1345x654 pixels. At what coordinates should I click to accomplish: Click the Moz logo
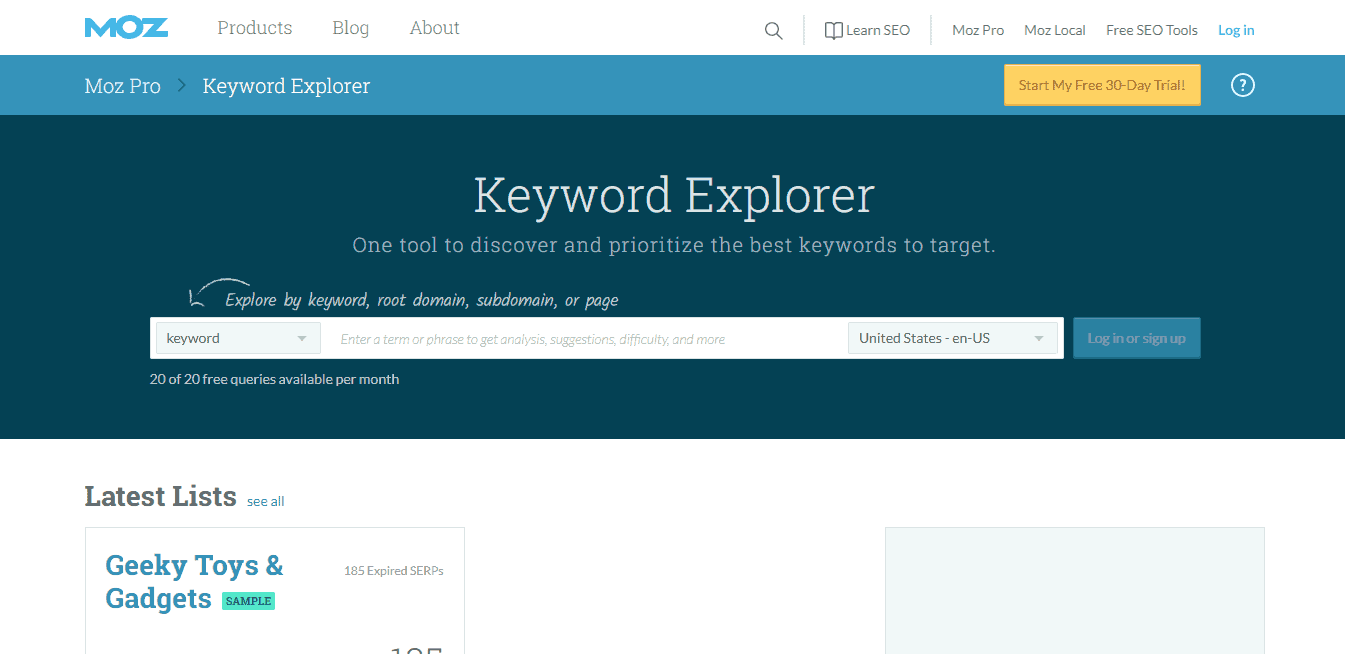[126, 27]
